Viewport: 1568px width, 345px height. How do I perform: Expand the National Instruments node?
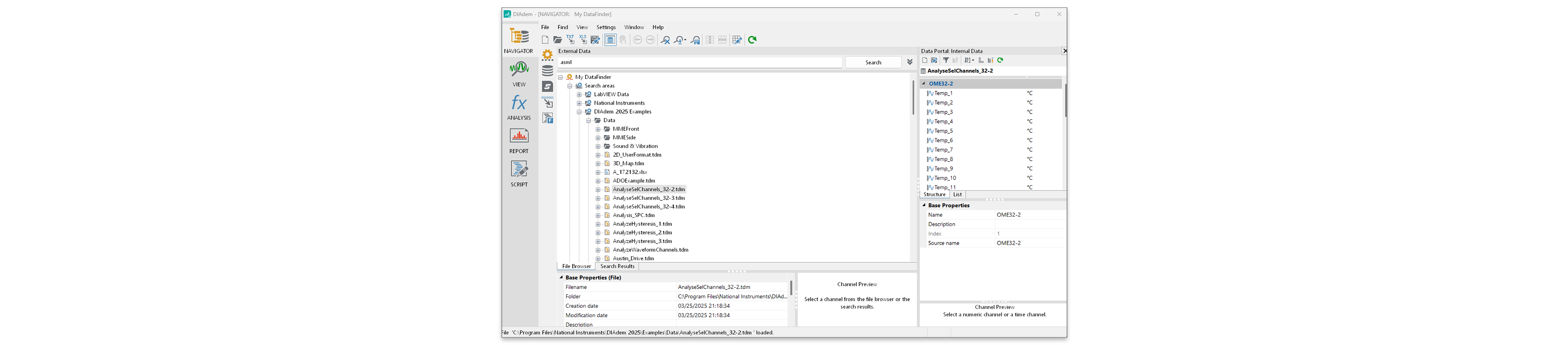pyautogui.click(x=579, y=103)
